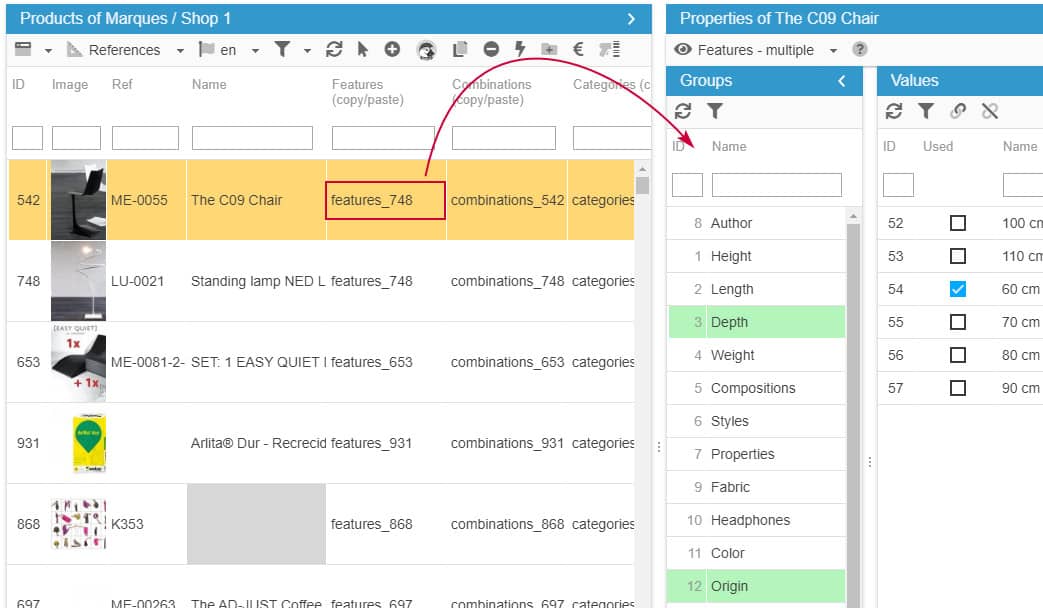Click the copy products icon
Image resolution: width=1043 pixels, height=608 pixels.
click(460, 50)
